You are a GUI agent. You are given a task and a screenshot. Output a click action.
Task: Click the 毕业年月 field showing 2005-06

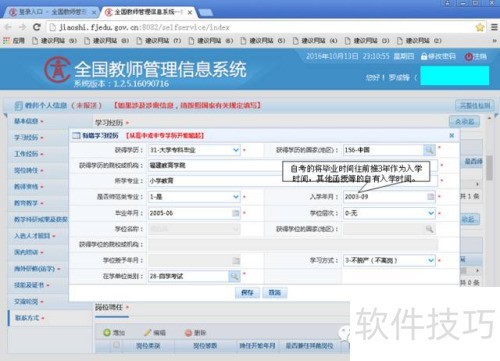point(194,213)
